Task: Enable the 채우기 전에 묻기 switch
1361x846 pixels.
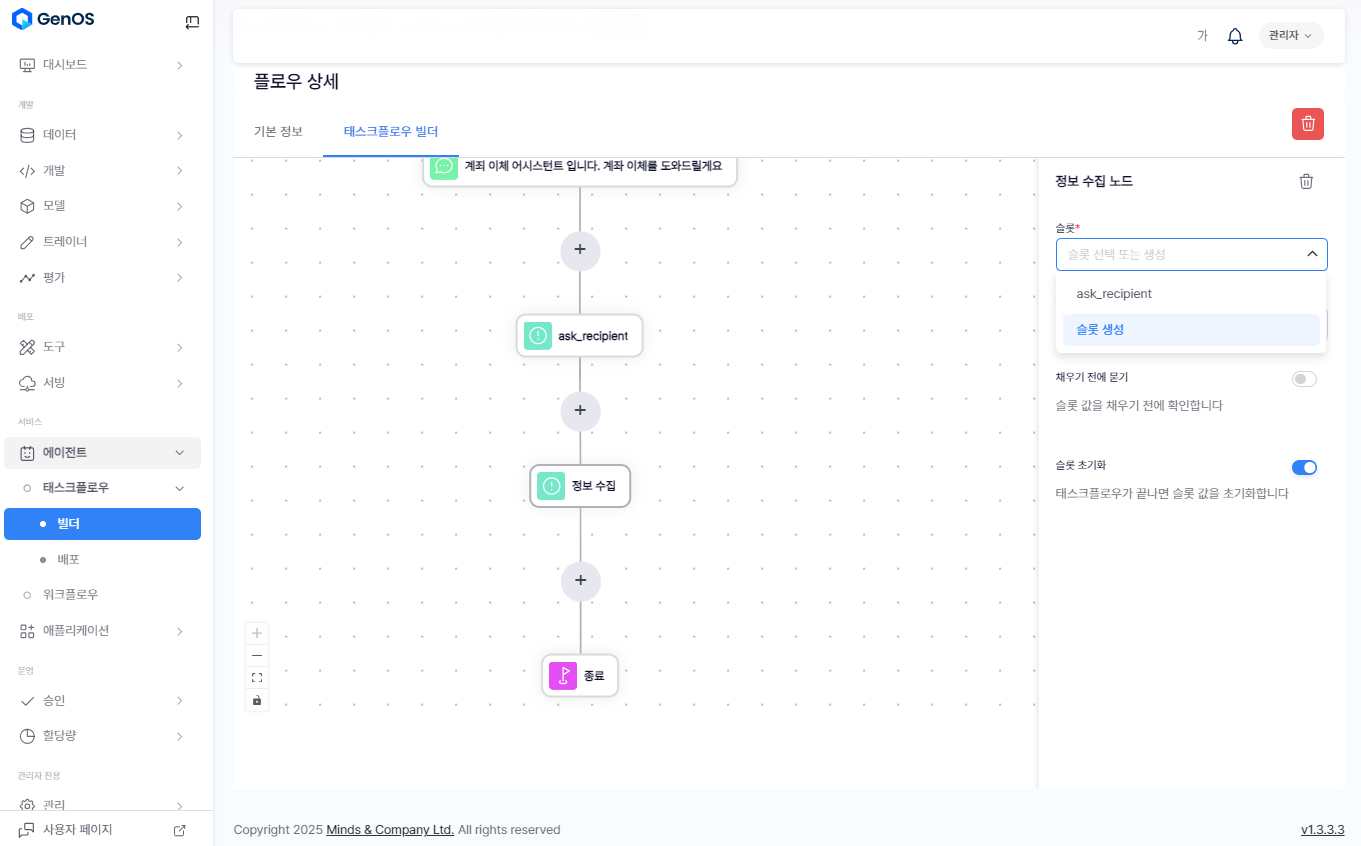Action: (1304, 379)
